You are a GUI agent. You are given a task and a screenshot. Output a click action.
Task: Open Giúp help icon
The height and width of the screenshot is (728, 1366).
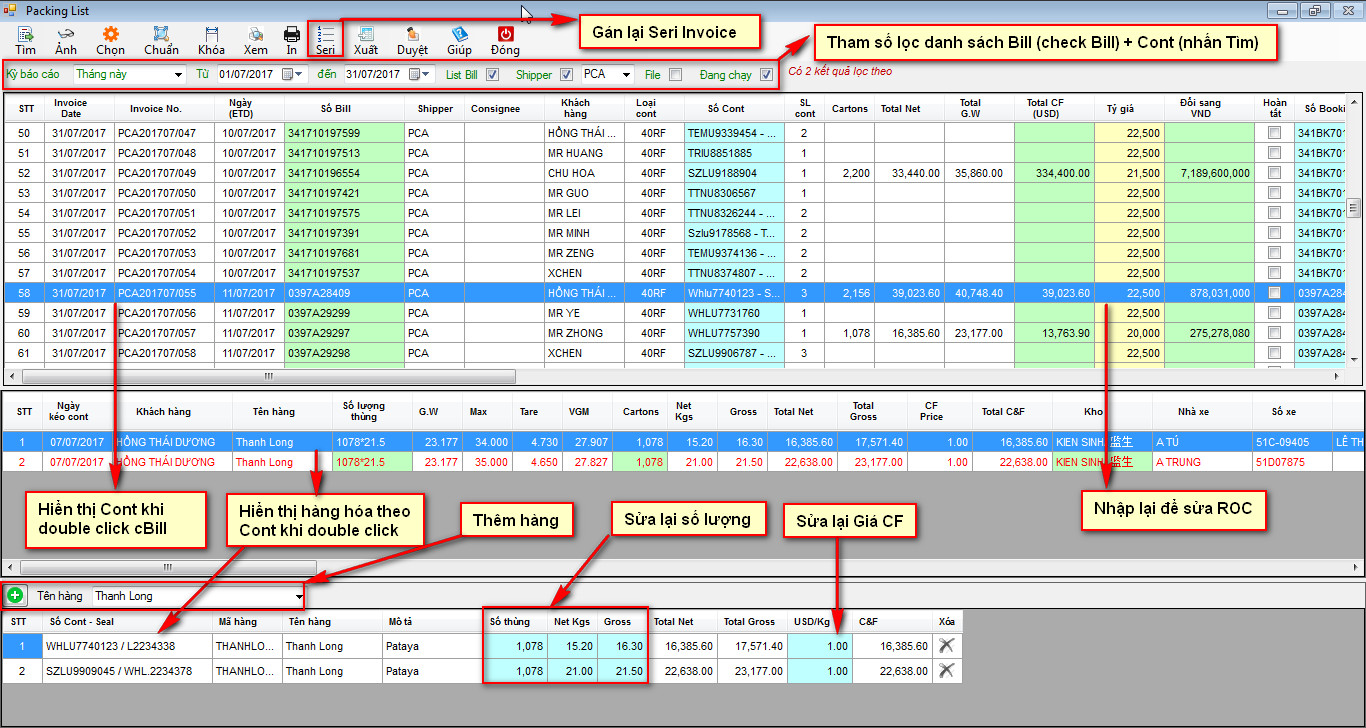tap(459, 40)
